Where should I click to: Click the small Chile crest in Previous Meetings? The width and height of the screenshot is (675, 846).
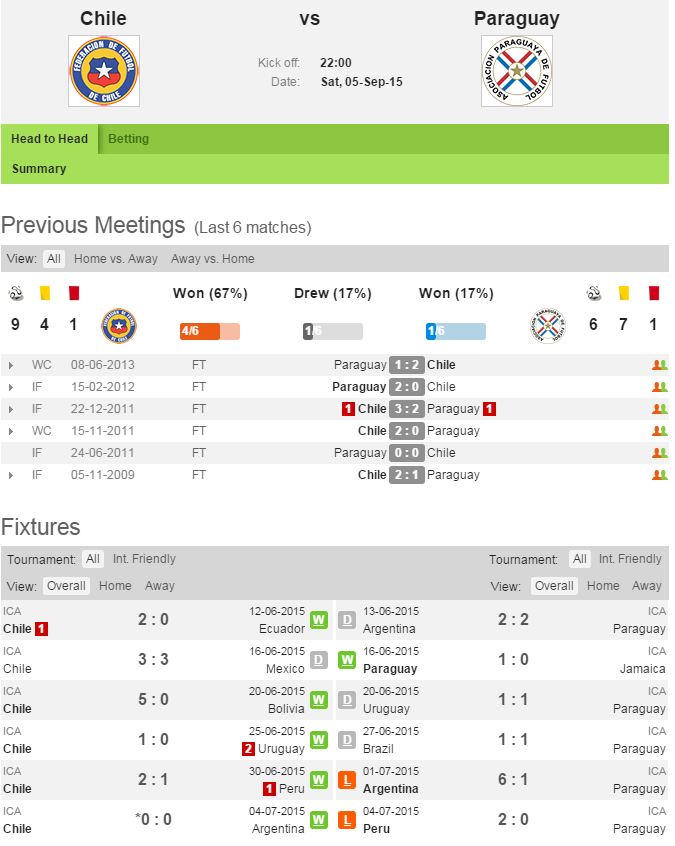pyautogui.click(x=119, y=326)
